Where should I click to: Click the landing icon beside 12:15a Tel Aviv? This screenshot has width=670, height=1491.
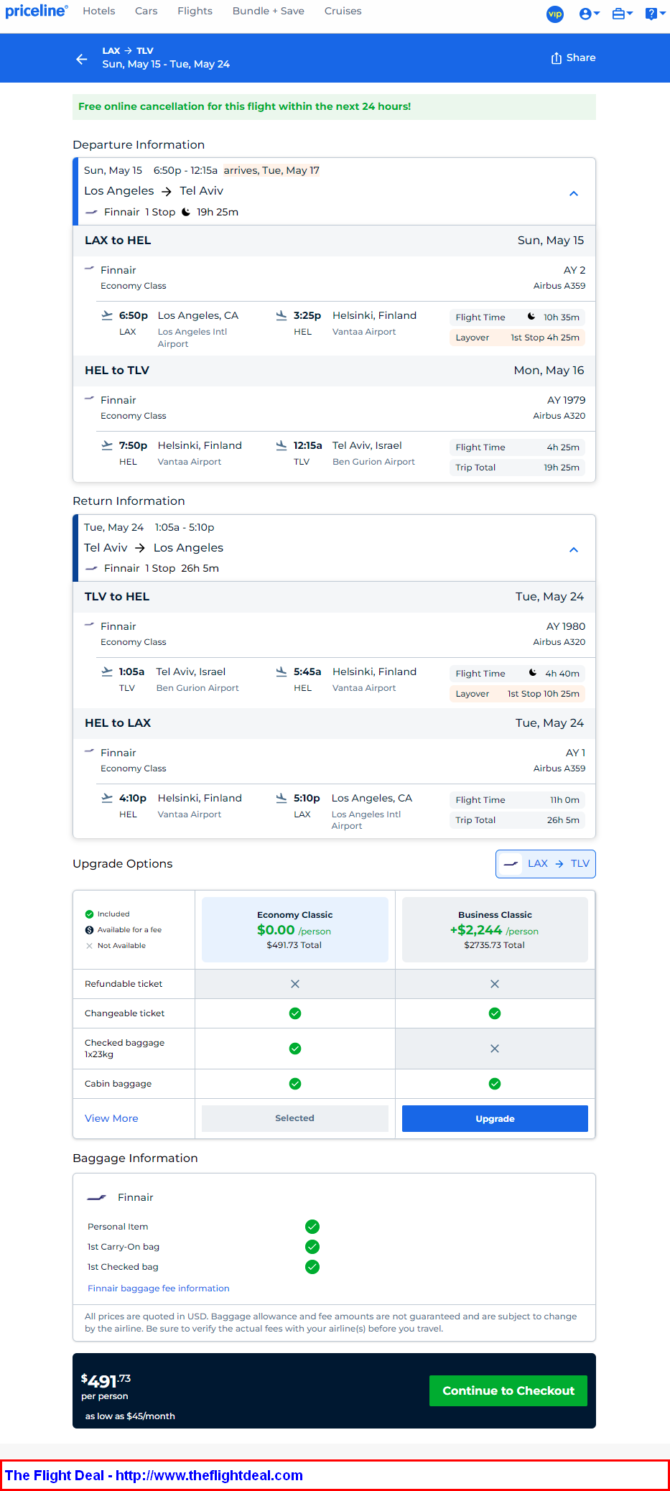coord(282,446)
